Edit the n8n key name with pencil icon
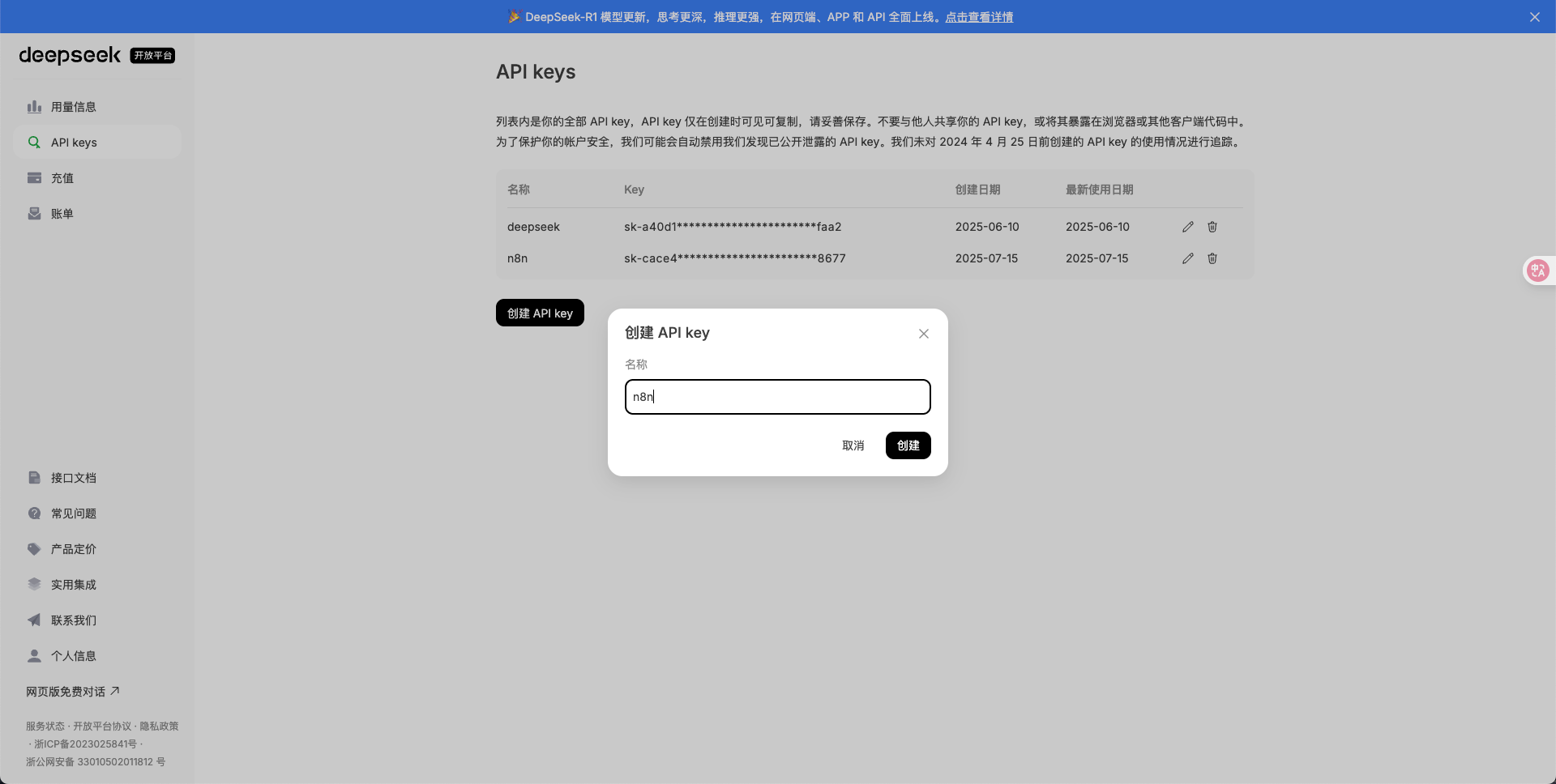The height and width of the screenshot is (784, 1556). (x=1188, y=258)
